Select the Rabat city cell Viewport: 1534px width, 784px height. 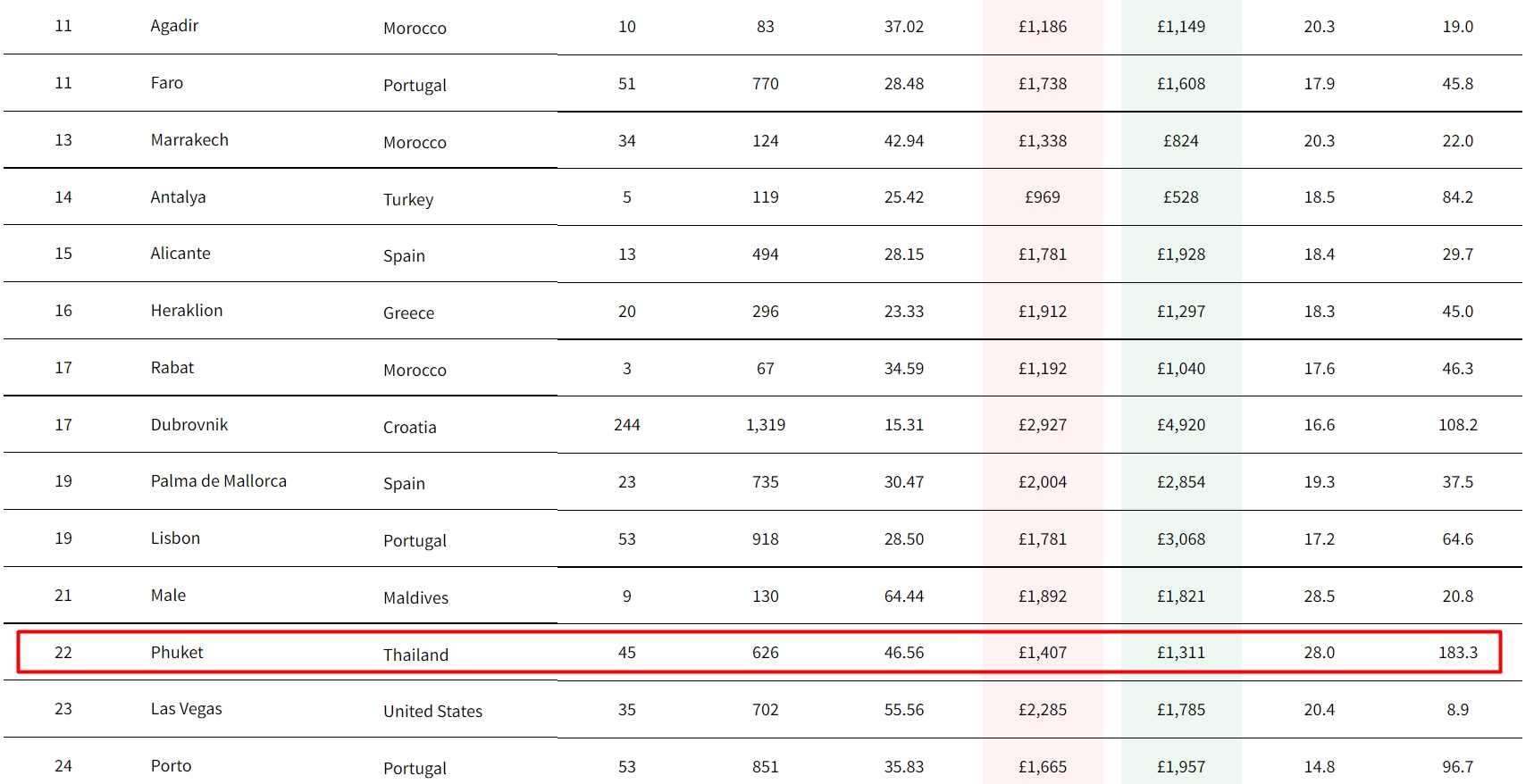pos(172,368)
